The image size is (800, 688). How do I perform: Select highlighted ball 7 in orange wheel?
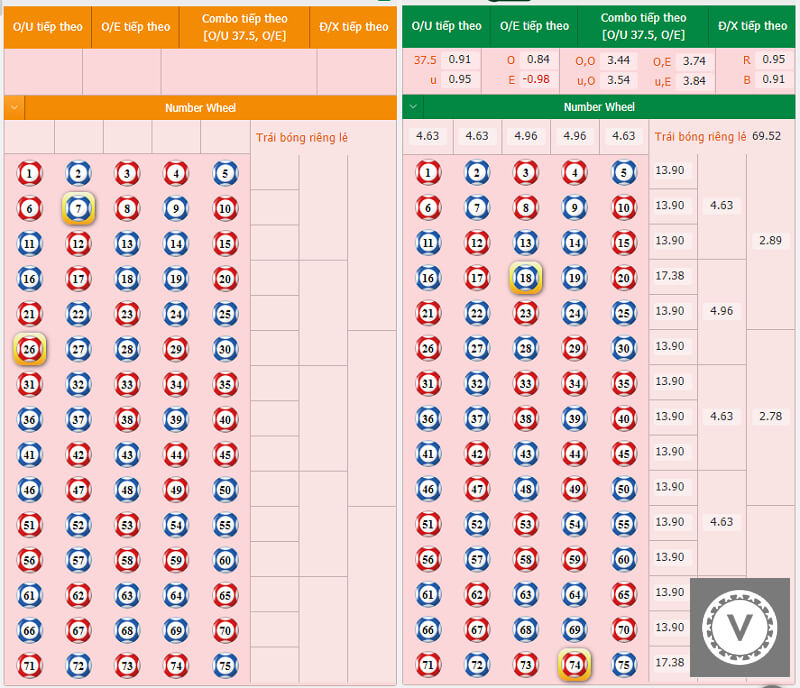pyautogui.click(x=78, y=208)
